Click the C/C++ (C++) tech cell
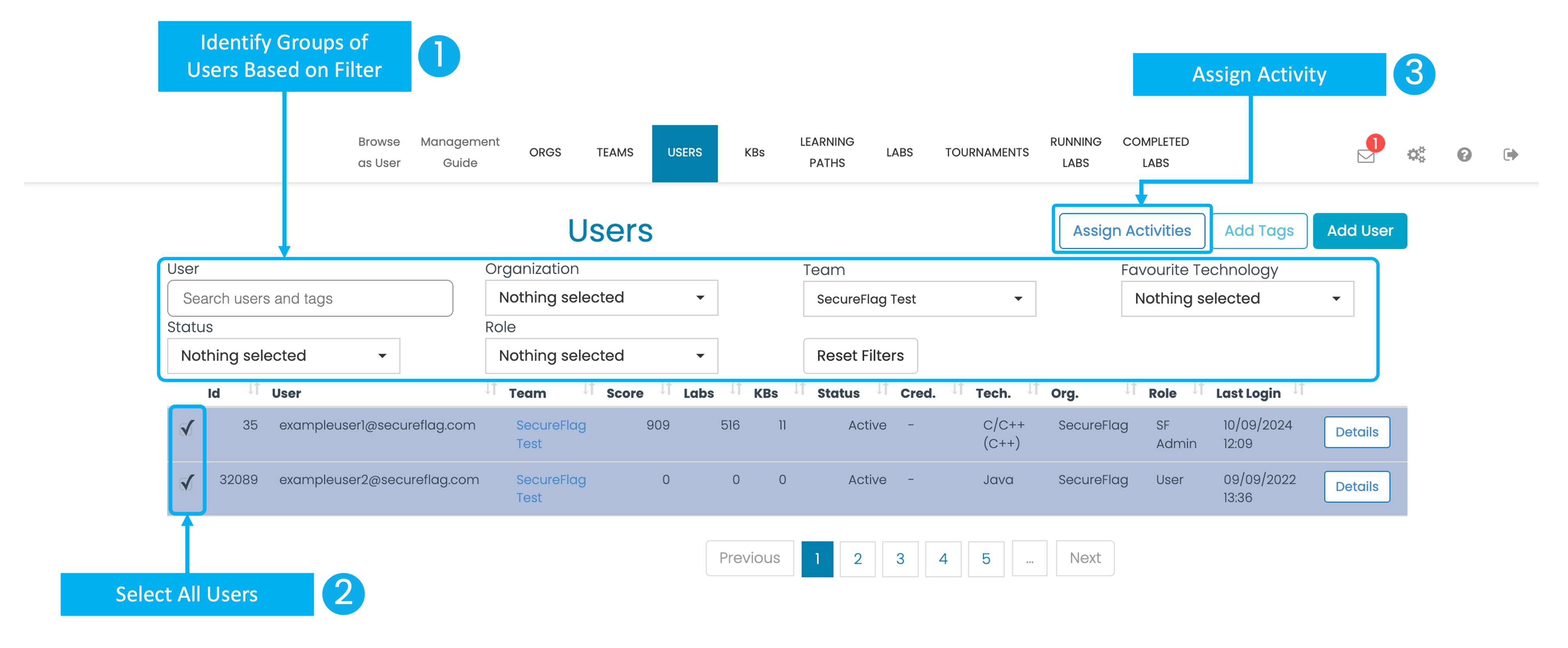 click(x=1004, y=434)
